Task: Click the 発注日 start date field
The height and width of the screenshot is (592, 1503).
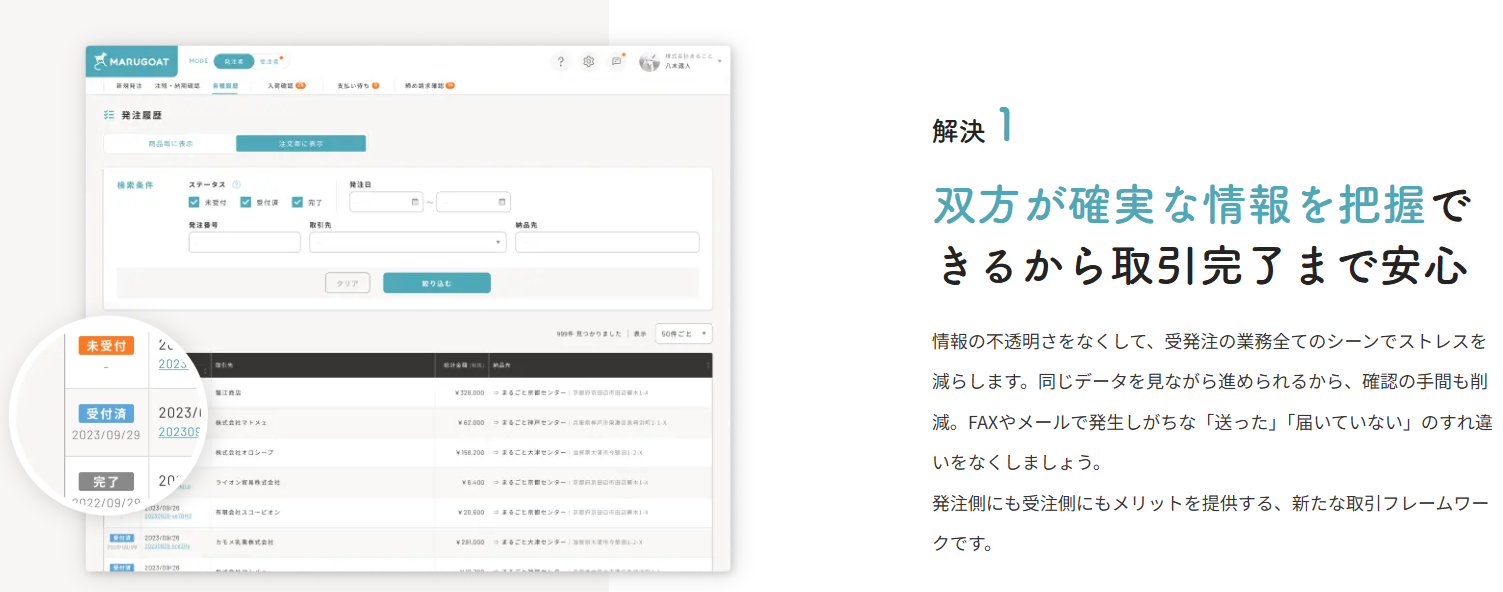Action: [387, 202]
